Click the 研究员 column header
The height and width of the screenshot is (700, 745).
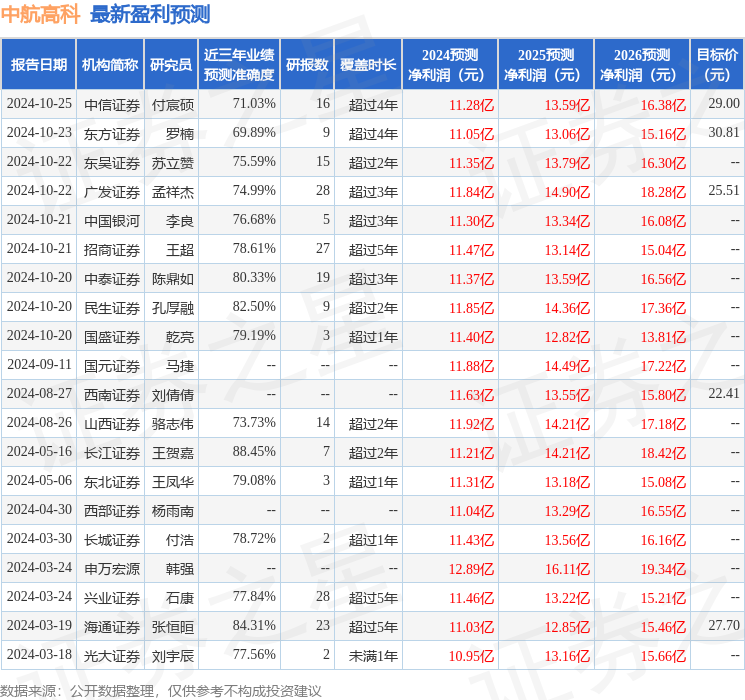tap(171, 65)
